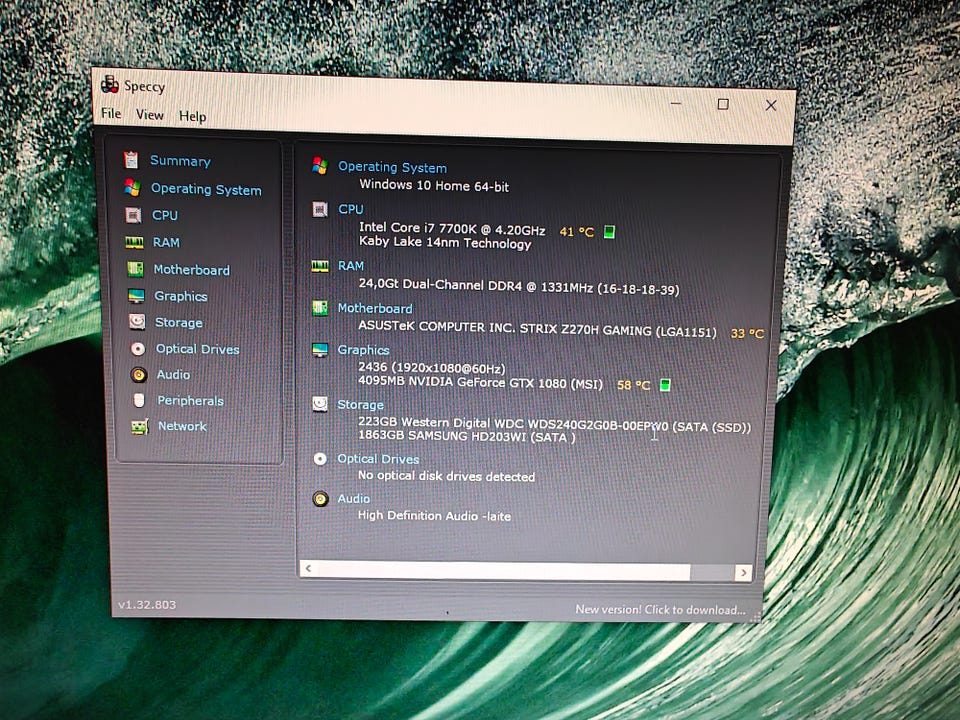Open Audio section from sidebar
This screenshot has width=960, height=720.
(173, 374)
